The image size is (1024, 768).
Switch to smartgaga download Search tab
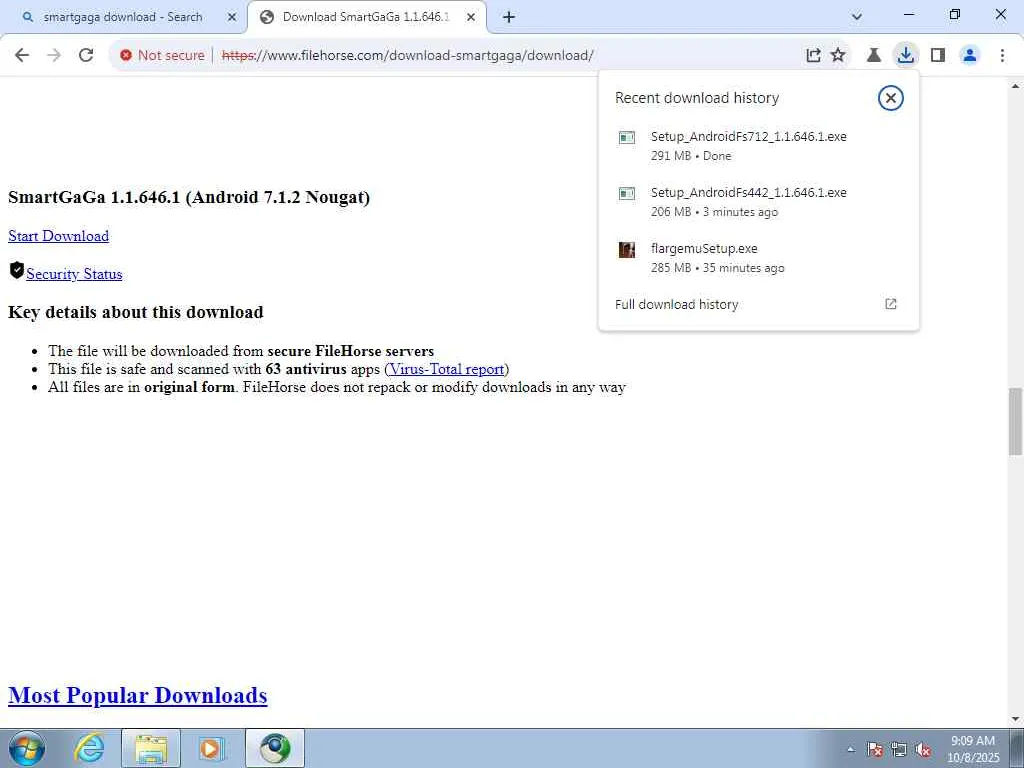click(x=124, y=17)
